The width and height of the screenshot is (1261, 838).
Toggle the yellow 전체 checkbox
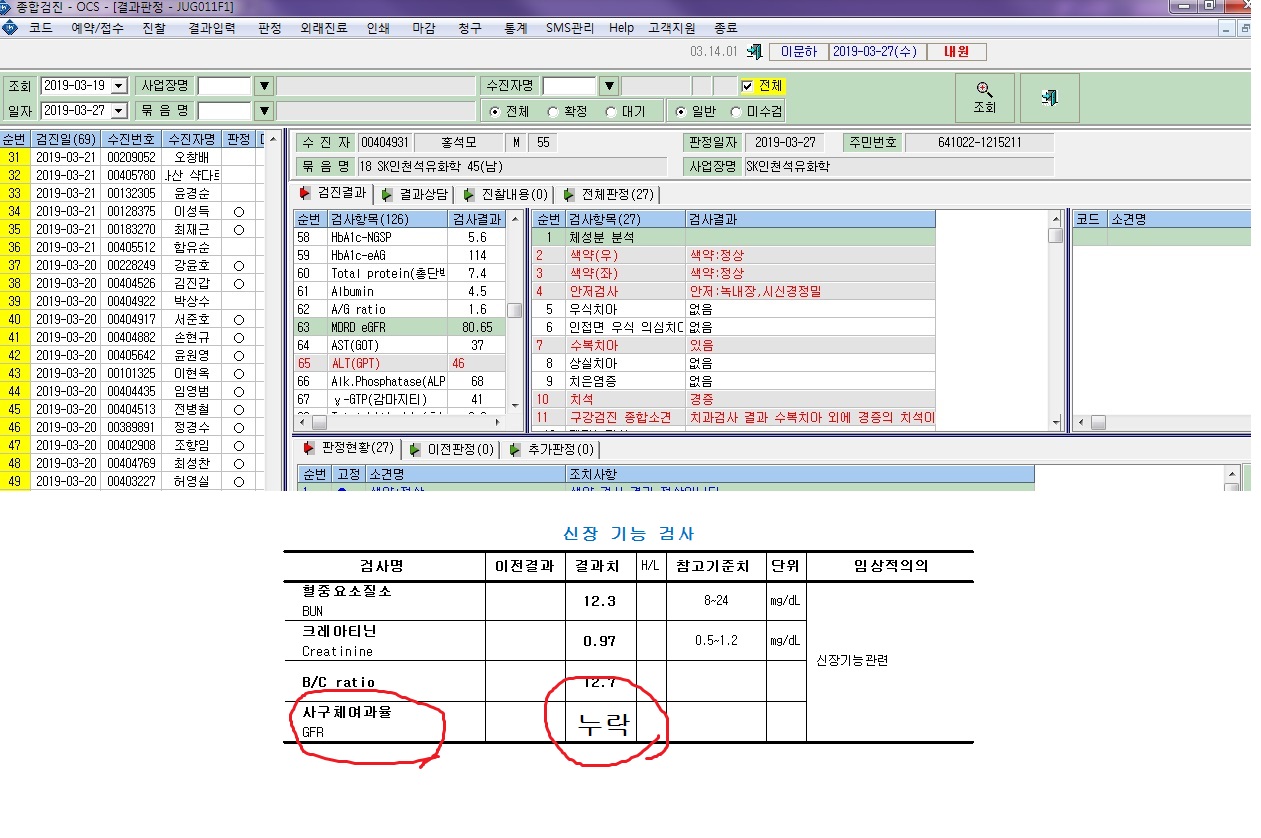click(x=747, y=86)
